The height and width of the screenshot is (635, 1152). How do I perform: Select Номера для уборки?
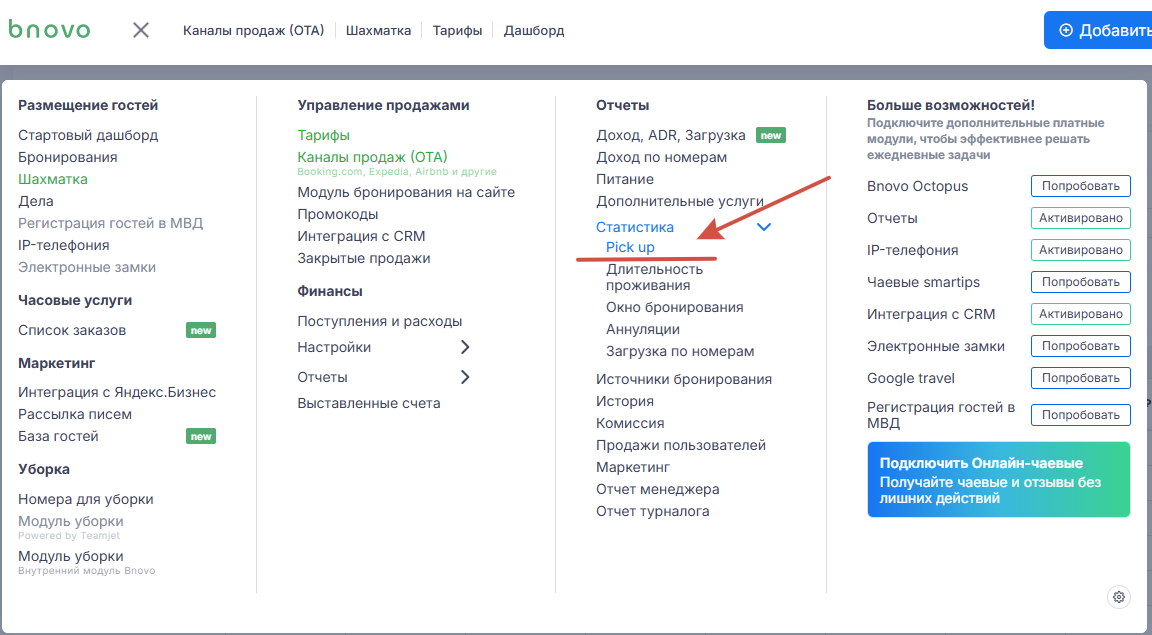click(86, 499)
